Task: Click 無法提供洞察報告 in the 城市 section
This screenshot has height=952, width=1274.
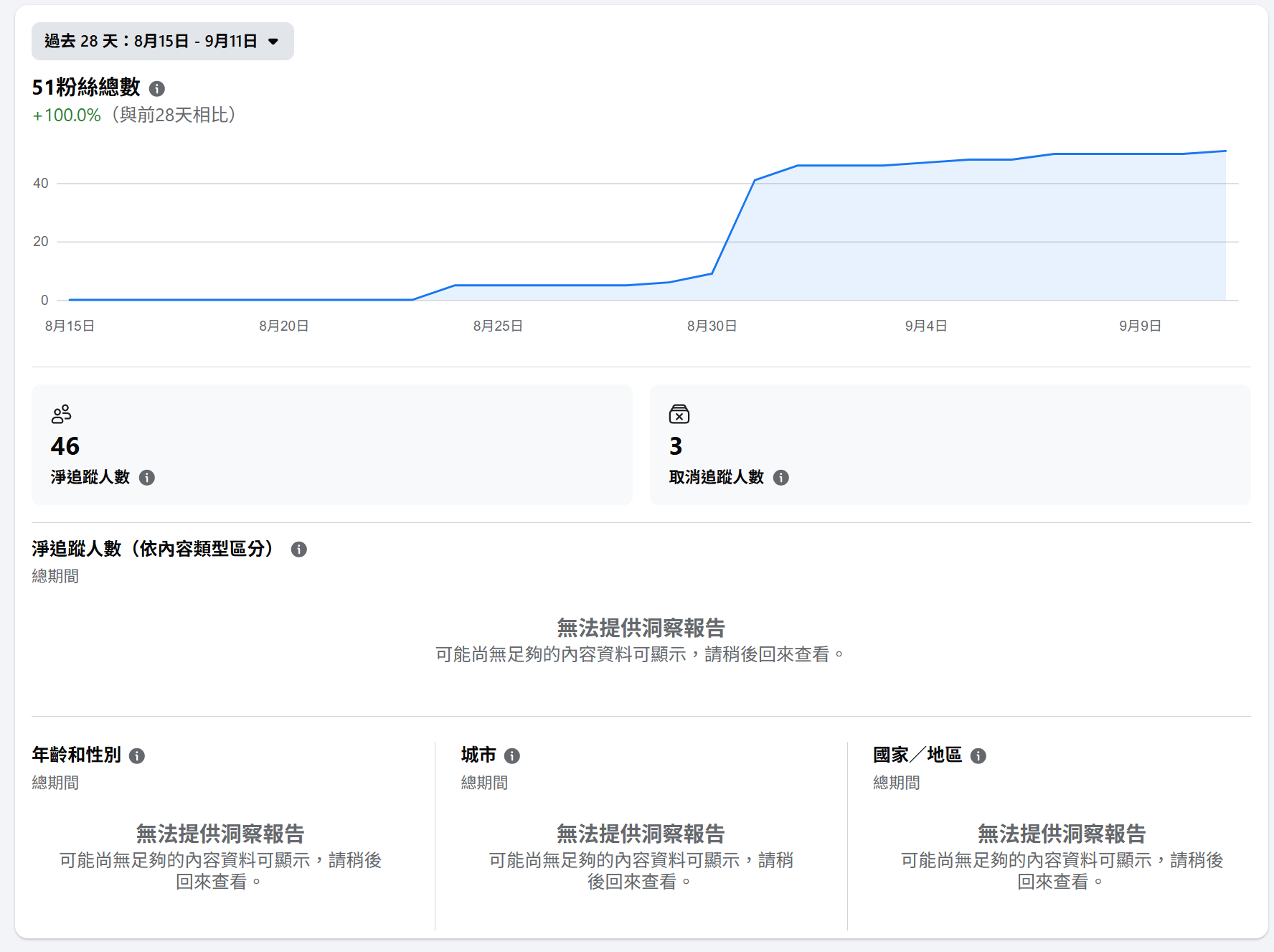Action: pyautogui.click(x=641, y=834)
